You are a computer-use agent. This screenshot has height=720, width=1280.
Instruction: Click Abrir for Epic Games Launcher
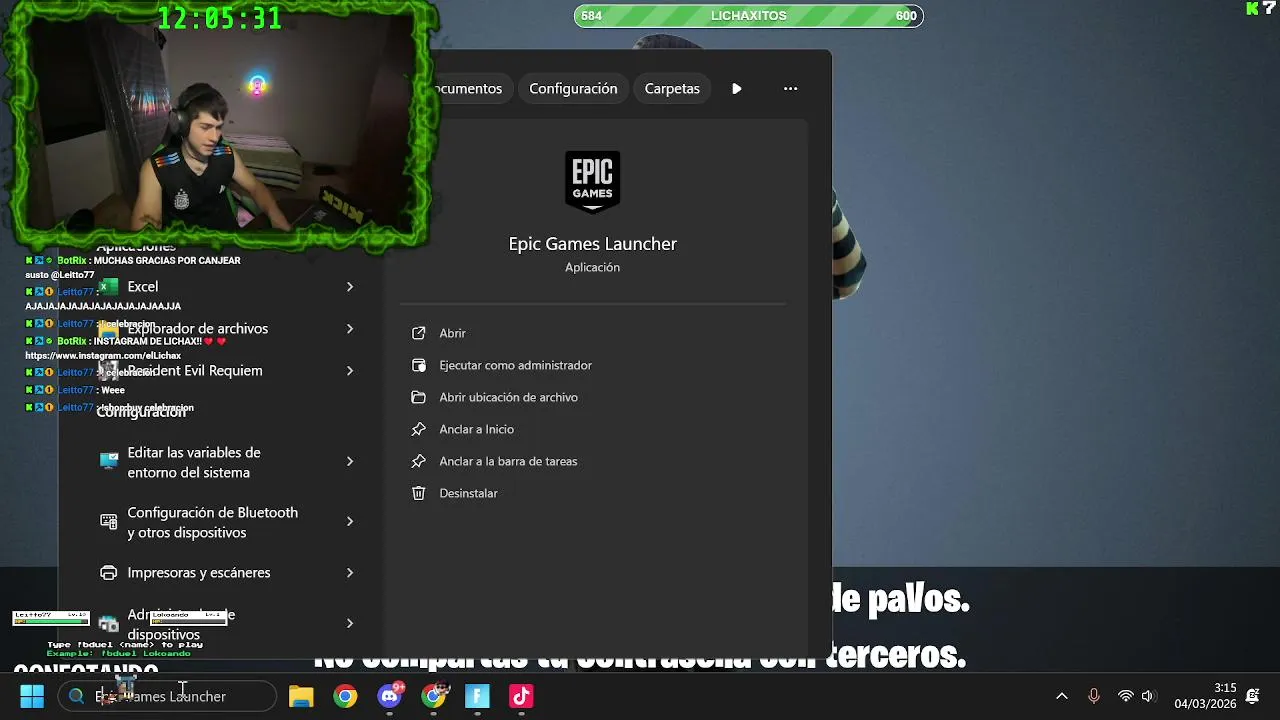click(x=592, y=333)
